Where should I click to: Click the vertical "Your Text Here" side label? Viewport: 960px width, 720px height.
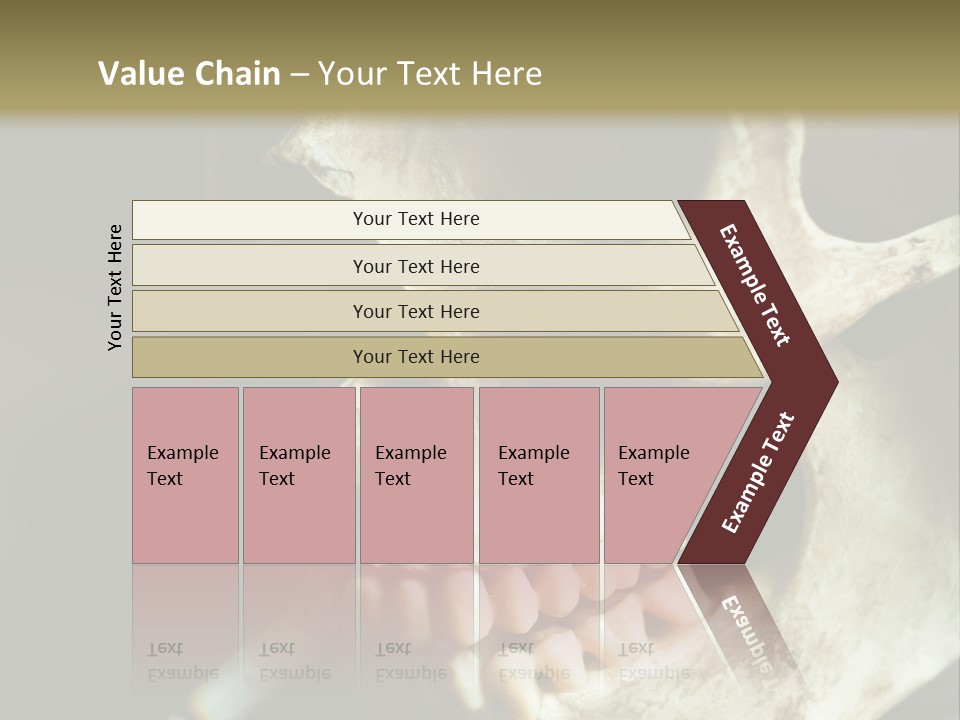[x=115, y=287]
